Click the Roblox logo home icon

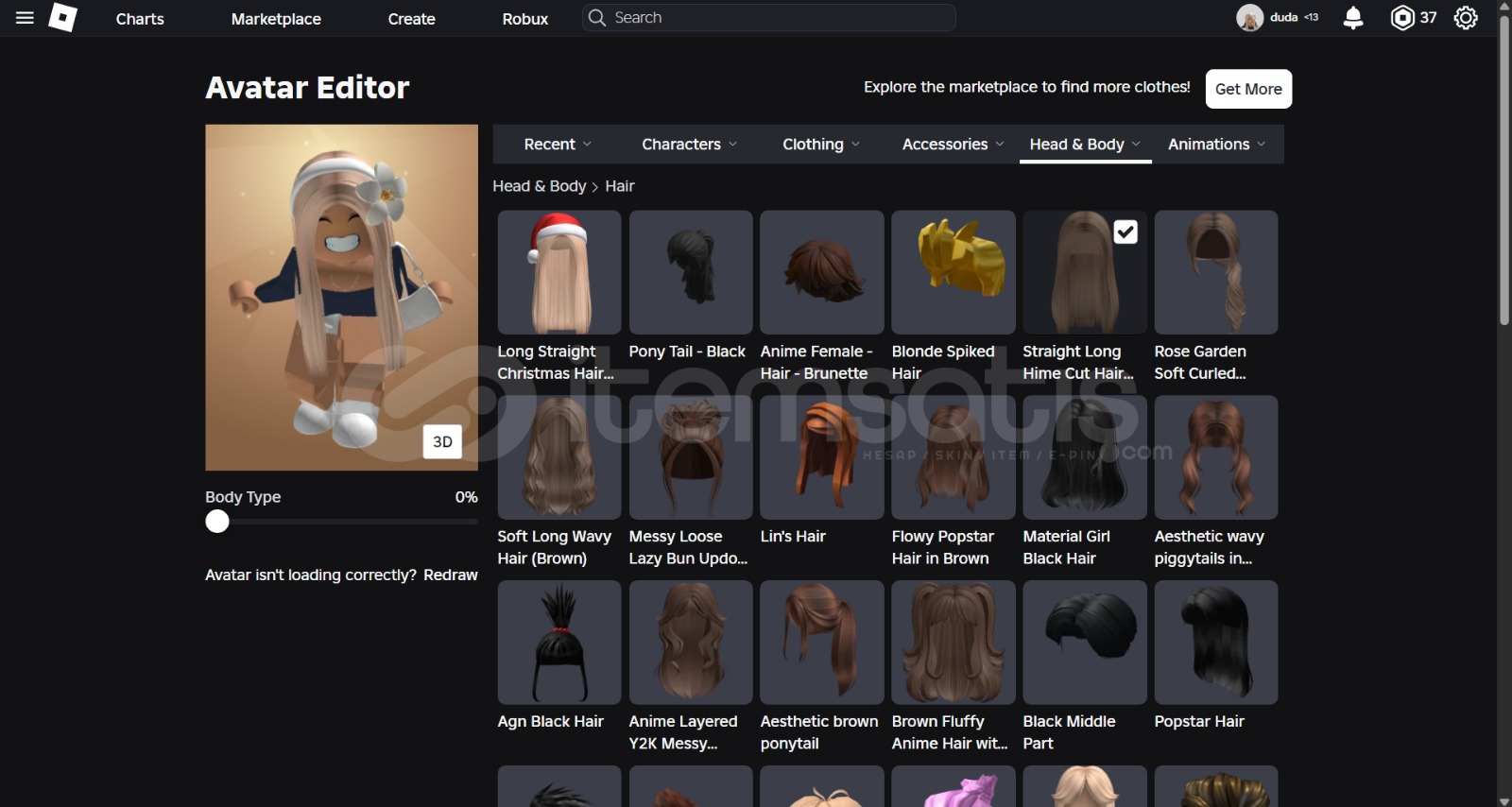point(62,18)
